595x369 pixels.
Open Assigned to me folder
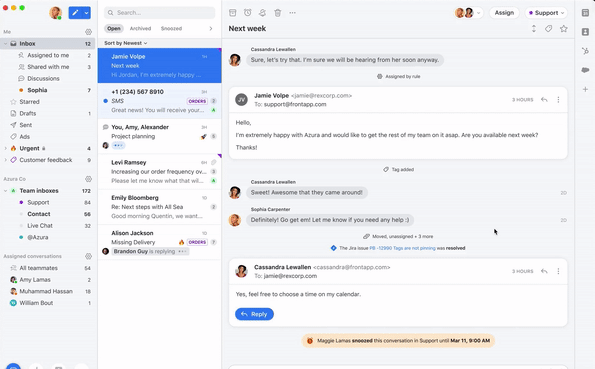48,55
